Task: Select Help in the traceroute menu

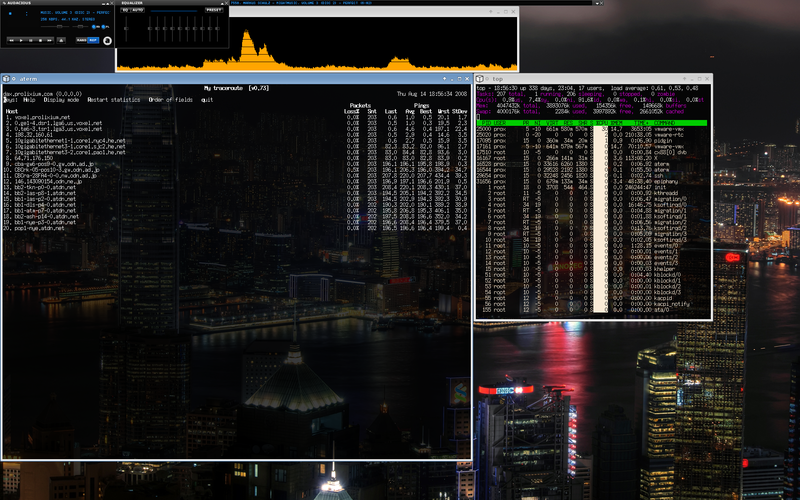Action: [x=29, y=100]
